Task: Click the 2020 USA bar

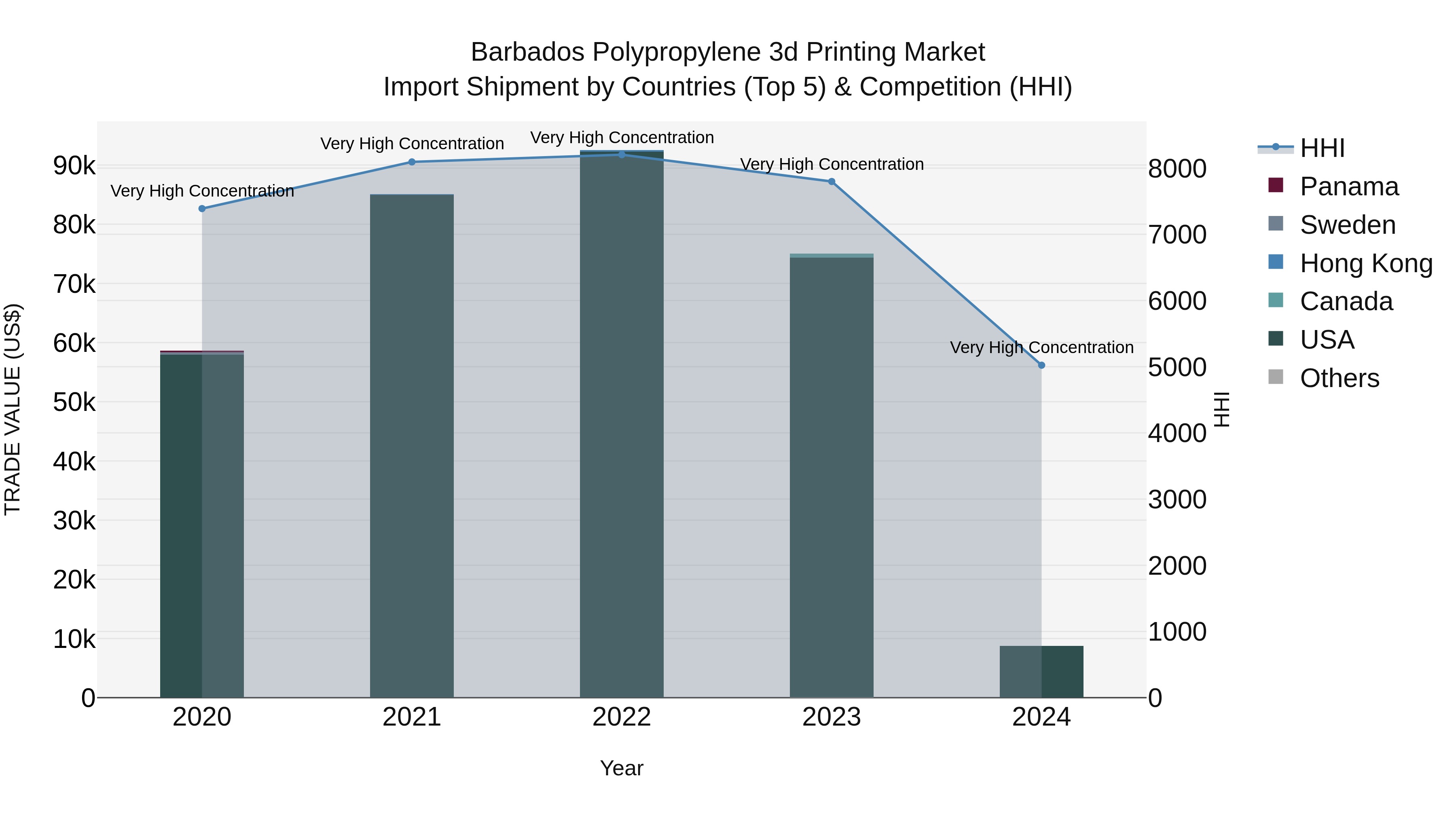Action: click(x=202, y=526)
